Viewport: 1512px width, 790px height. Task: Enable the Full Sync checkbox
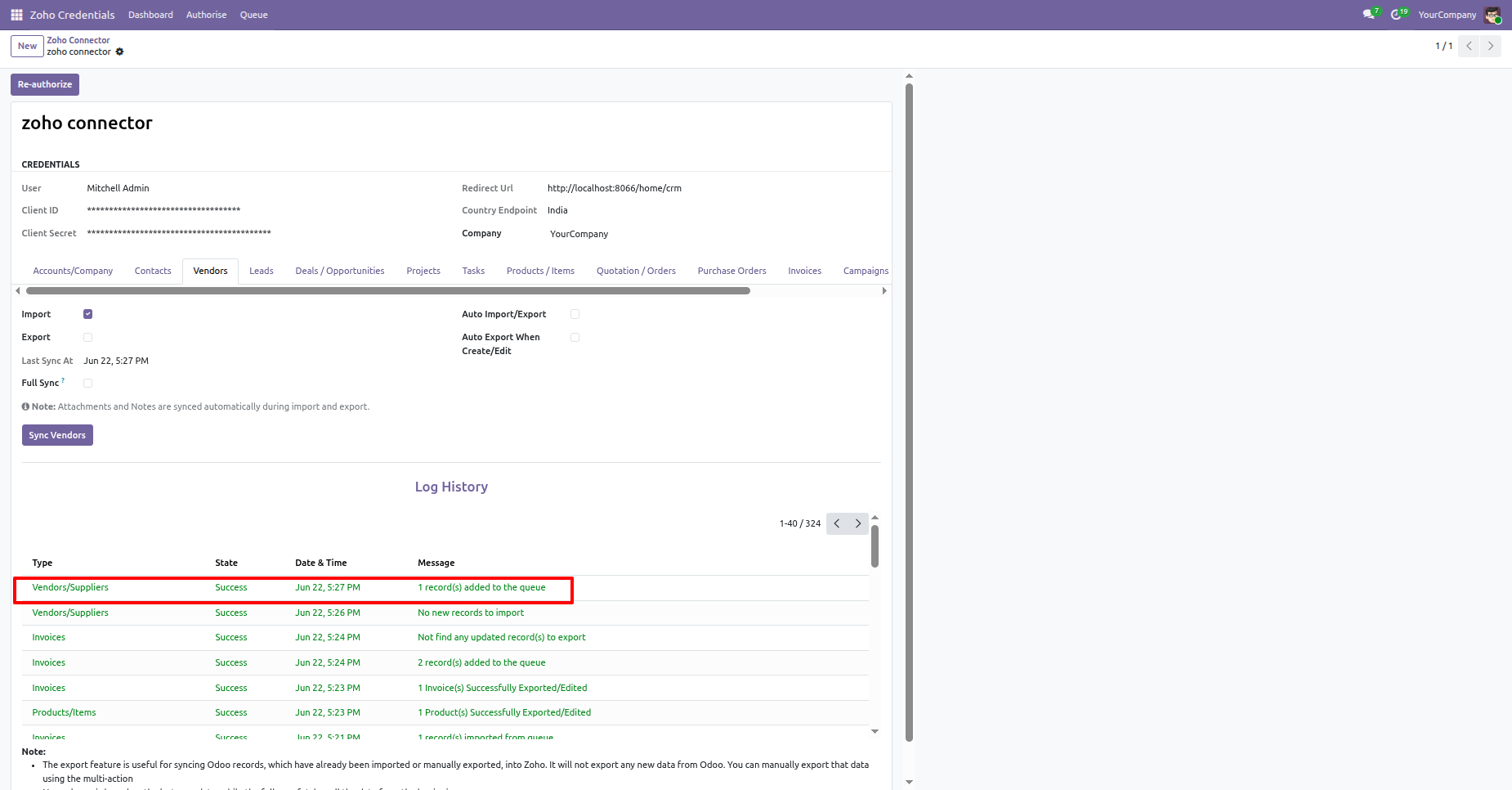point(88,383)
